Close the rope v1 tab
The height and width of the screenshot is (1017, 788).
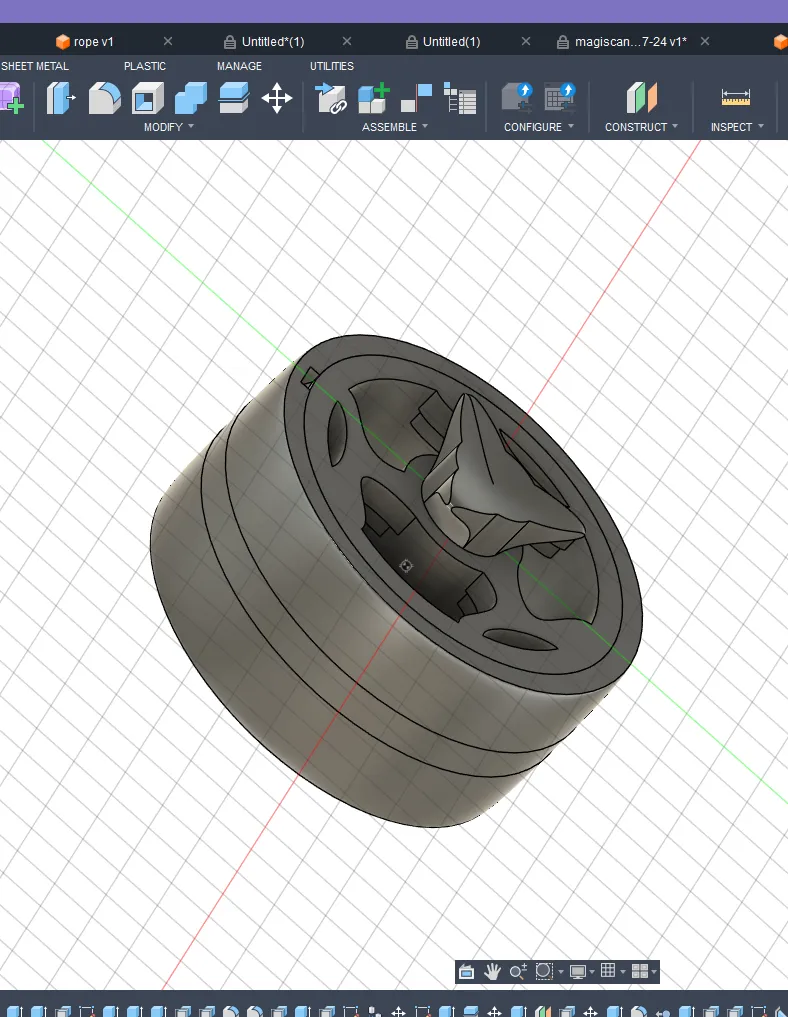click(x=168, y=41)
